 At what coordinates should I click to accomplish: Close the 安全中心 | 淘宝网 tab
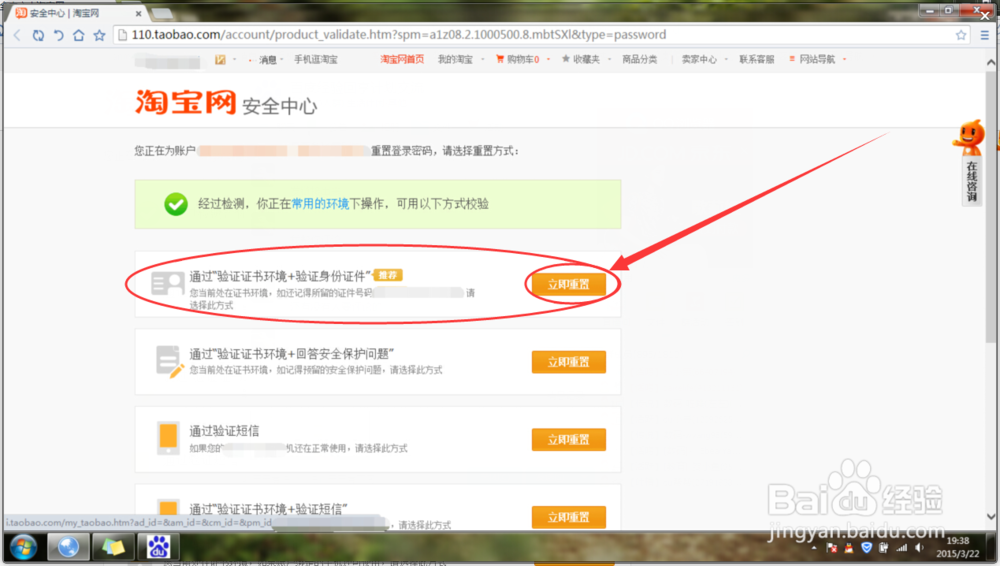138,13
